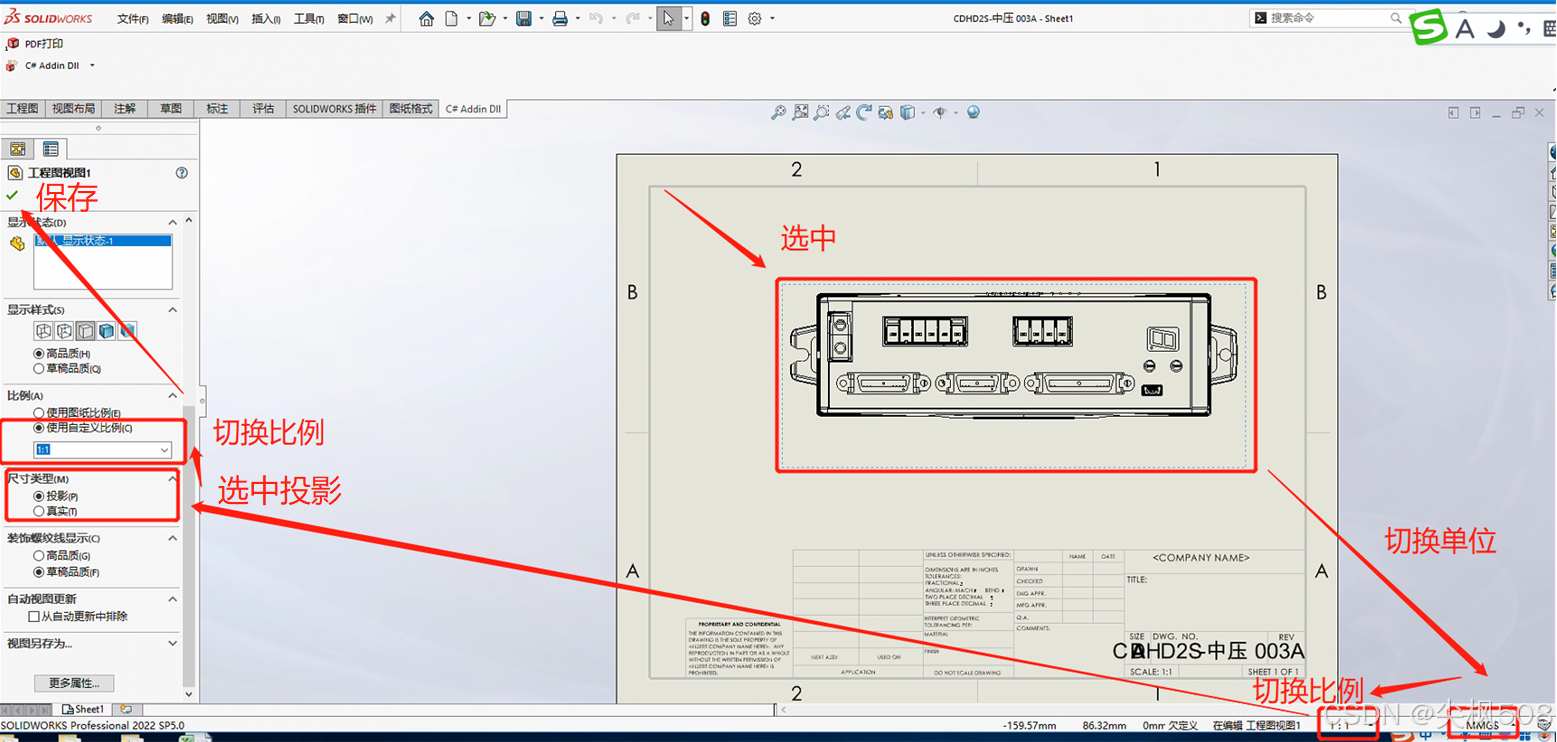
Task: Collapse the 尺寸类型(M) section
Action: pyautogui.click(x=173, y=479)
